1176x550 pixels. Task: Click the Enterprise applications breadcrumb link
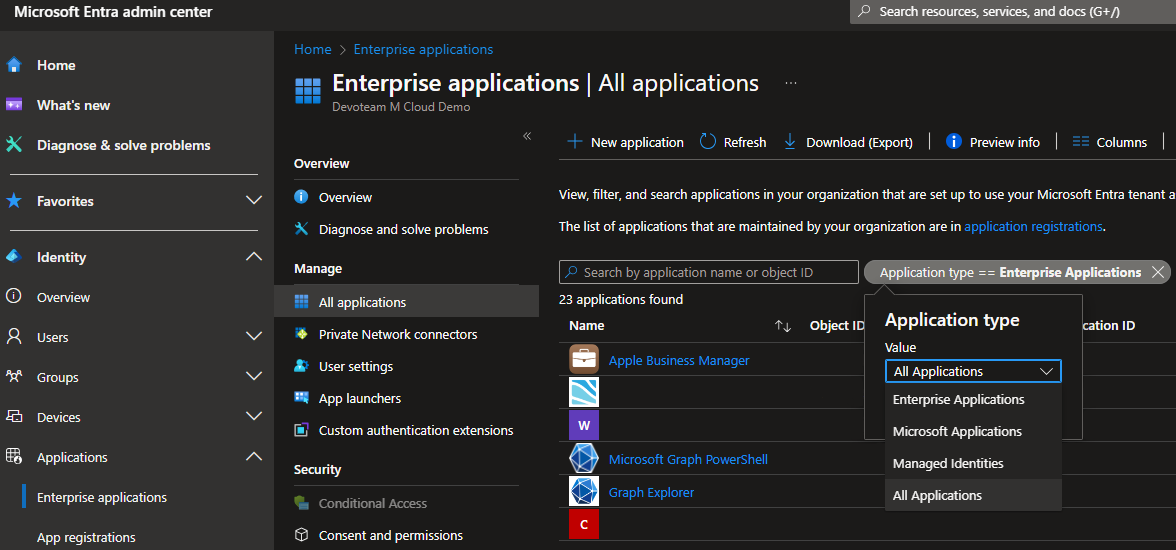click(x=423, y=49)
